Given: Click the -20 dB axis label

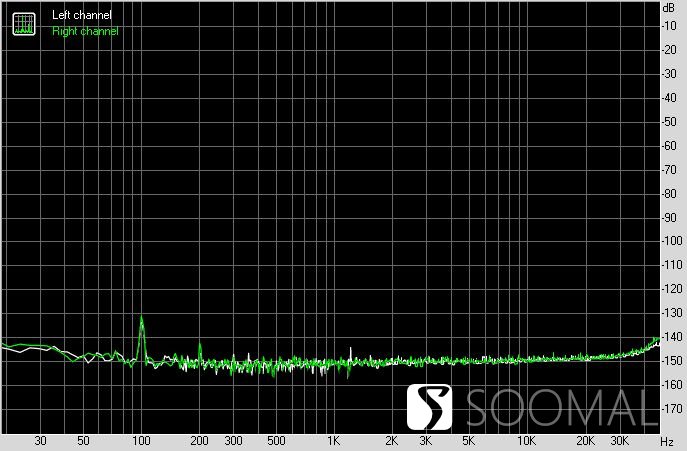Looking at the screenshot, I should [x=671, y=50].
